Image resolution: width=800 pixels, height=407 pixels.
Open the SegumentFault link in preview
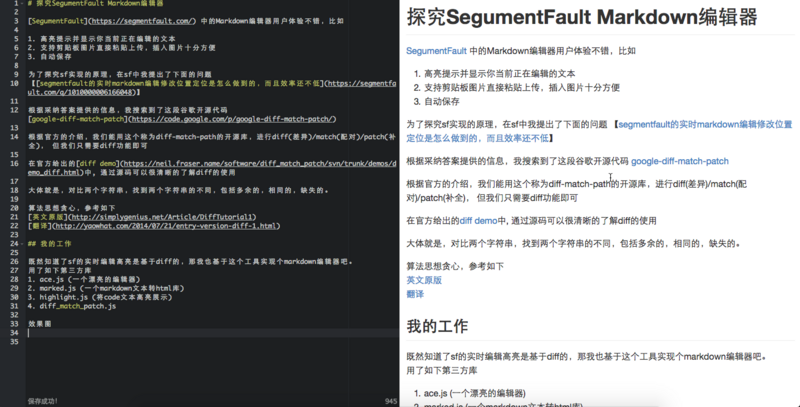[436, 51]
